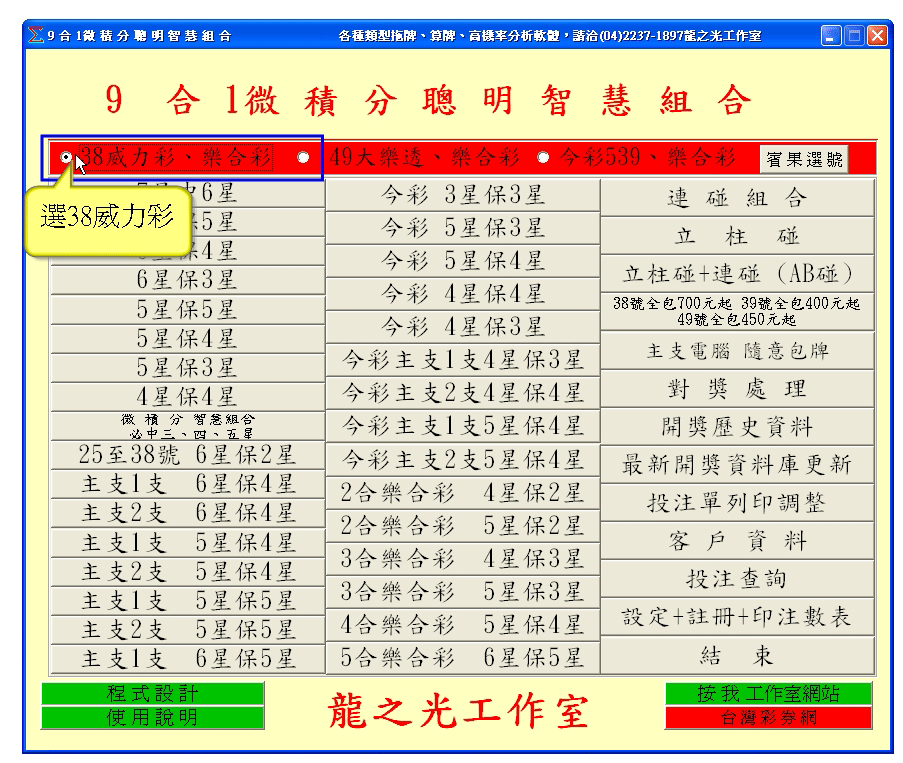Click the 今彩主支1支5星保4星 button
The width and height of the screenshot is (903, 763).
pos(462,426)
